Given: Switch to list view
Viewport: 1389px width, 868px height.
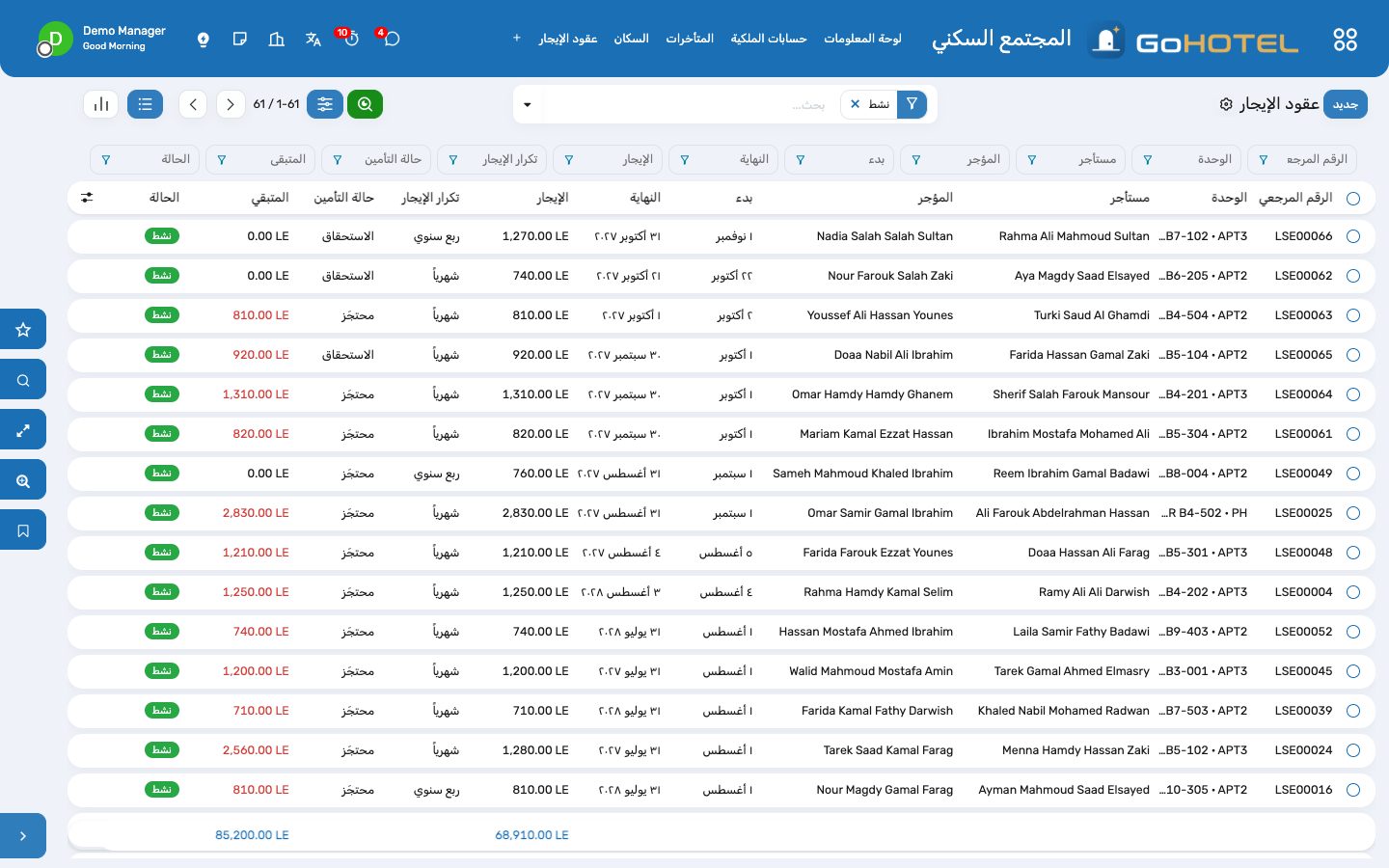Looking at the screenshot, I should tap(145, 104).
